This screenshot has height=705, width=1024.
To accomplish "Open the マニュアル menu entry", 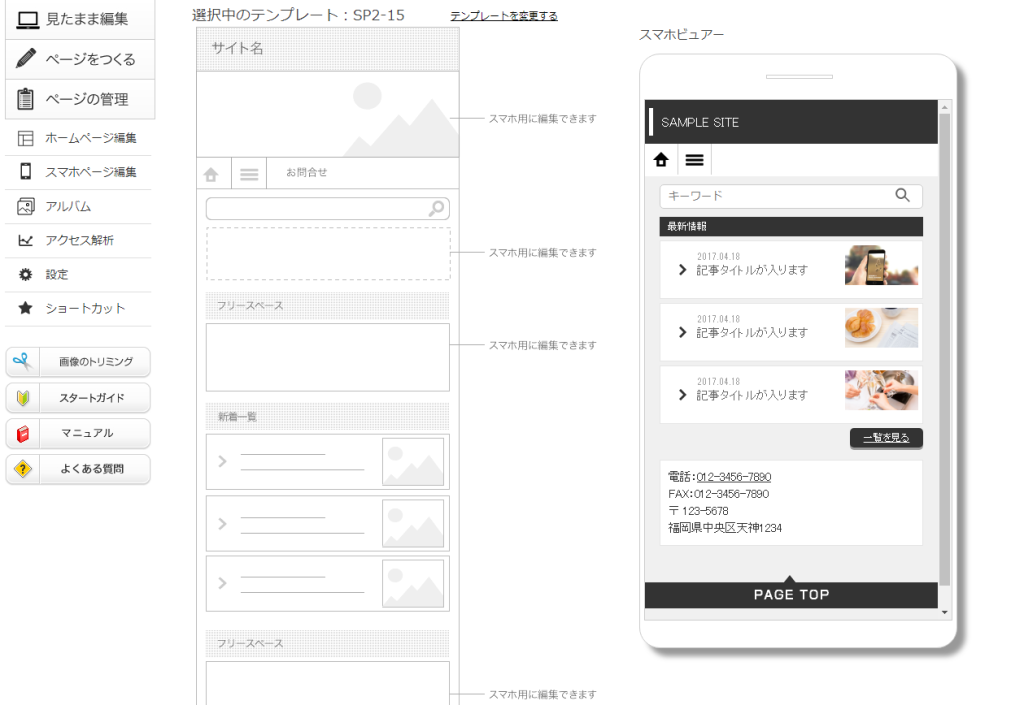I will [77, 433].
